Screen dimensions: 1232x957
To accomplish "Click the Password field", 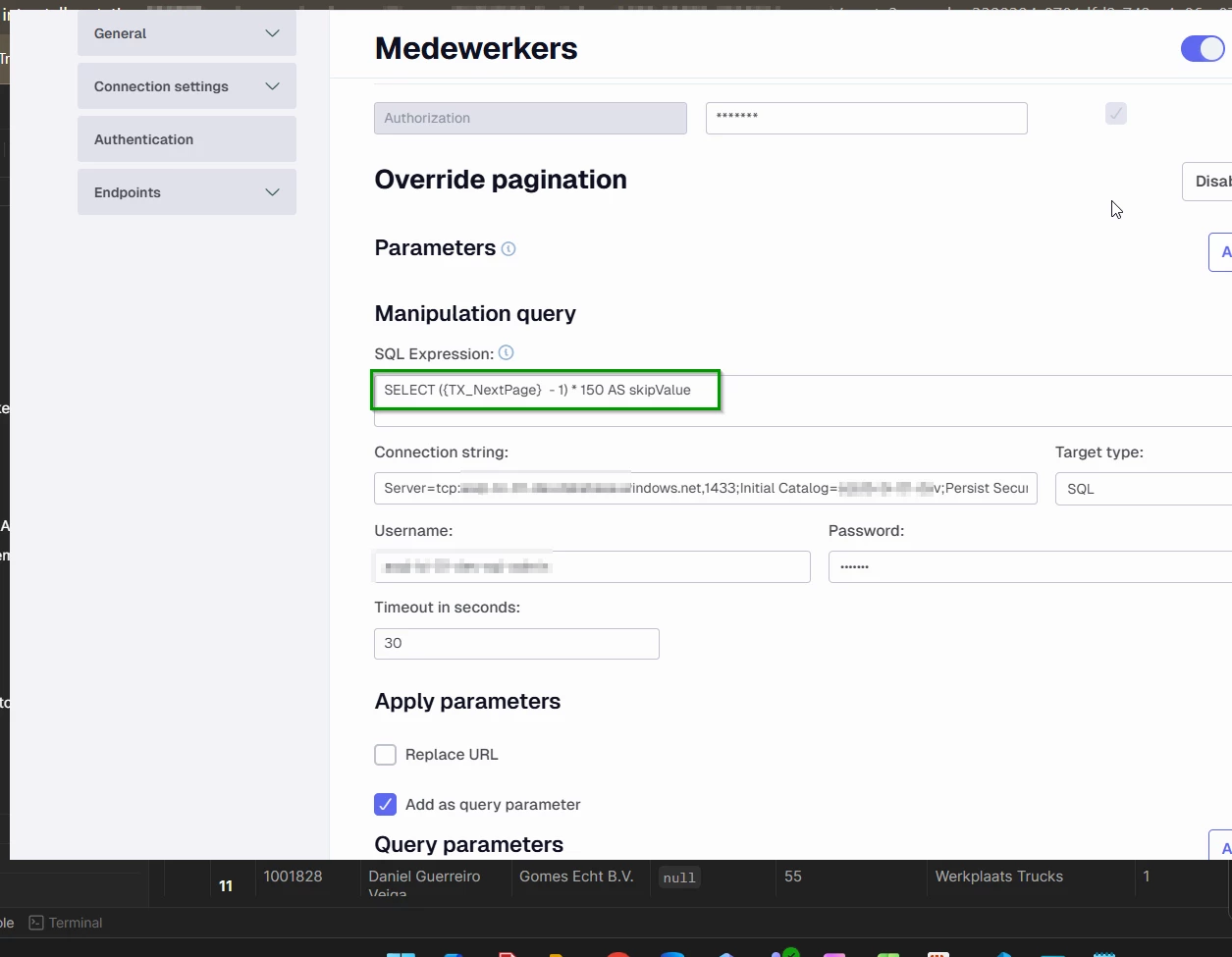I will tap(1030, 566).
